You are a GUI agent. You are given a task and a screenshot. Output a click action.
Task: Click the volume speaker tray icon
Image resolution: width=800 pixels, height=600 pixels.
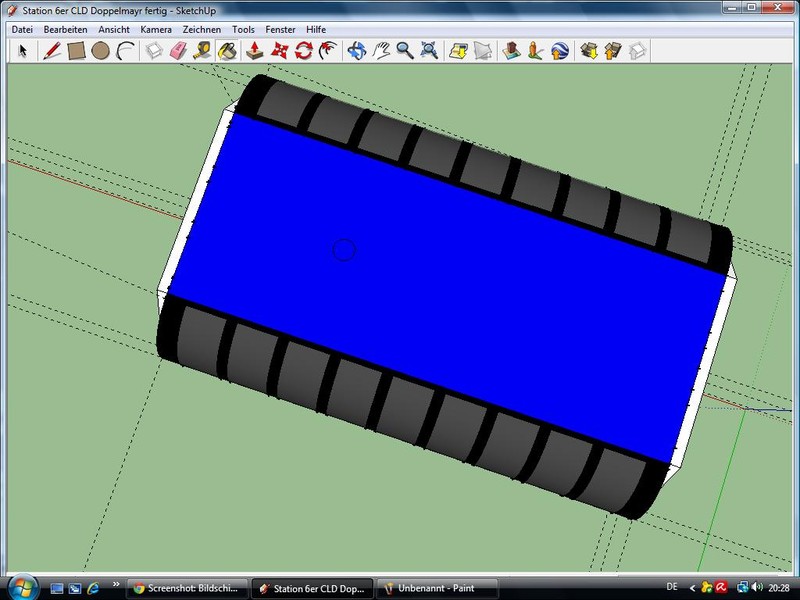pos(757,588)
